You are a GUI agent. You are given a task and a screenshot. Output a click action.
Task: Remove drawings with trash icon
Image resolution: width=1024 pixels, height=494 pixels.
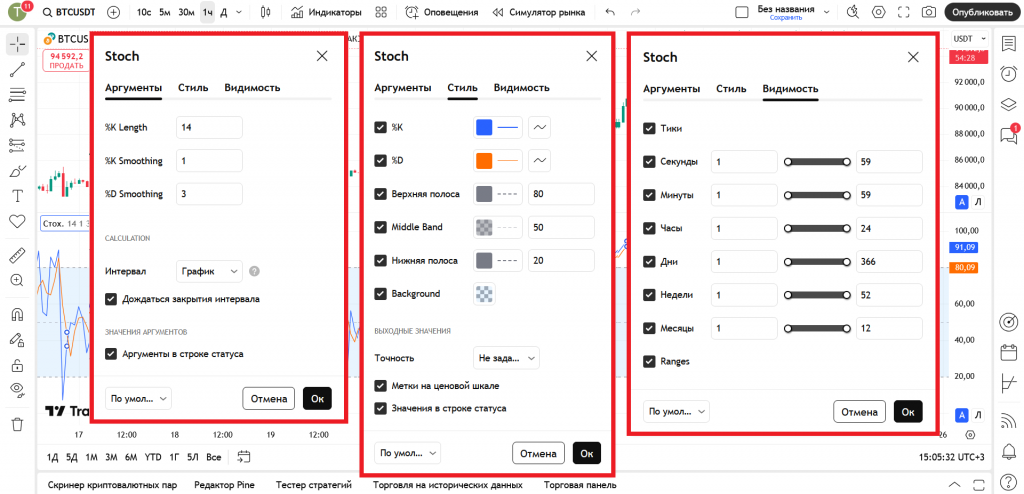18,424
